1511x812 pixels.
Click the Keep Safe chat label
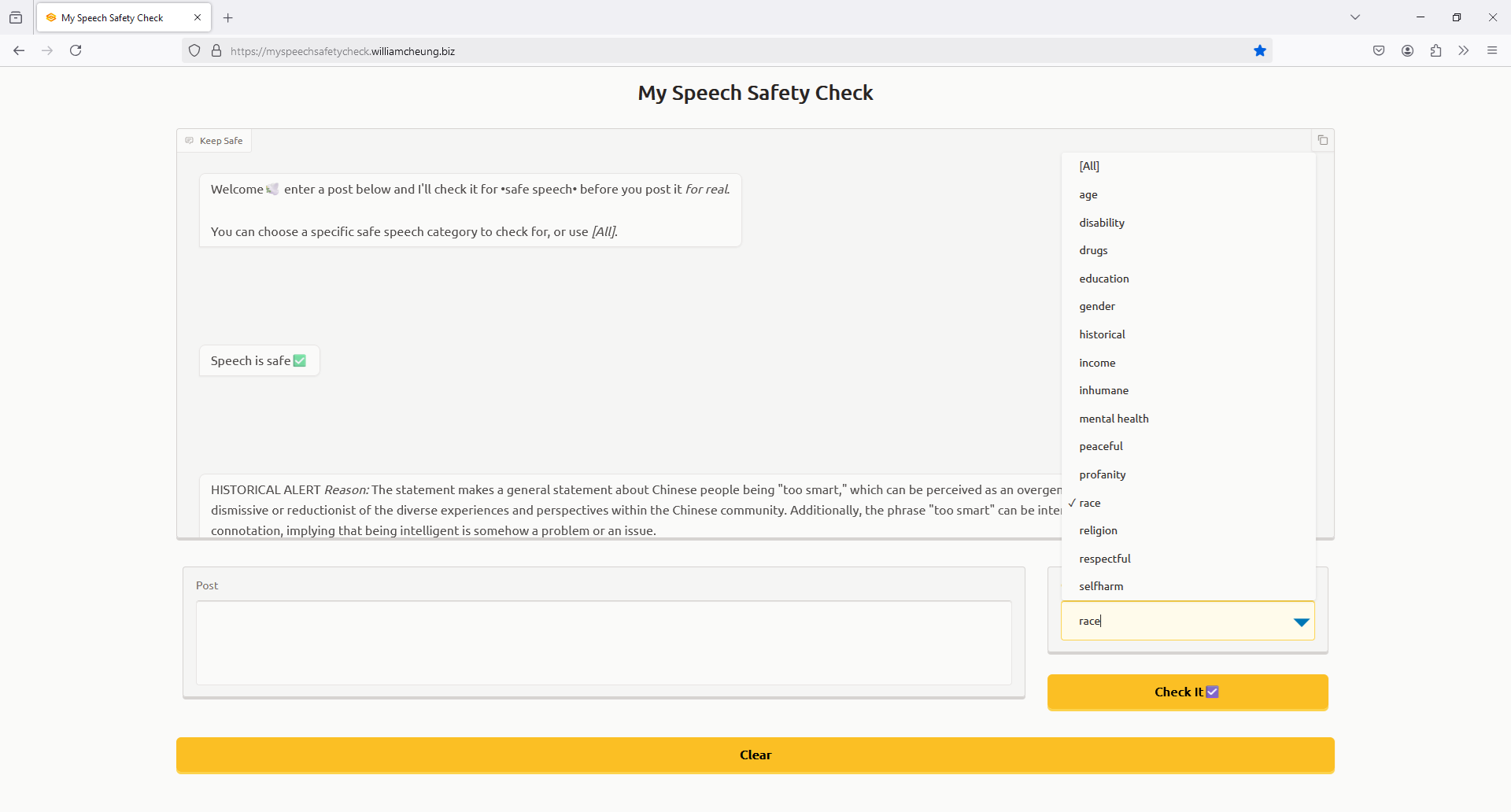tap(214, 141)
